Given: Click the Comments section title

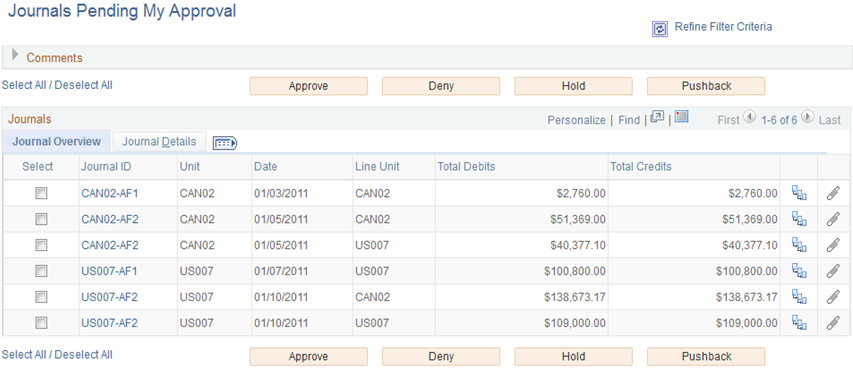Looking at the screenshot, I should point(54,58).
